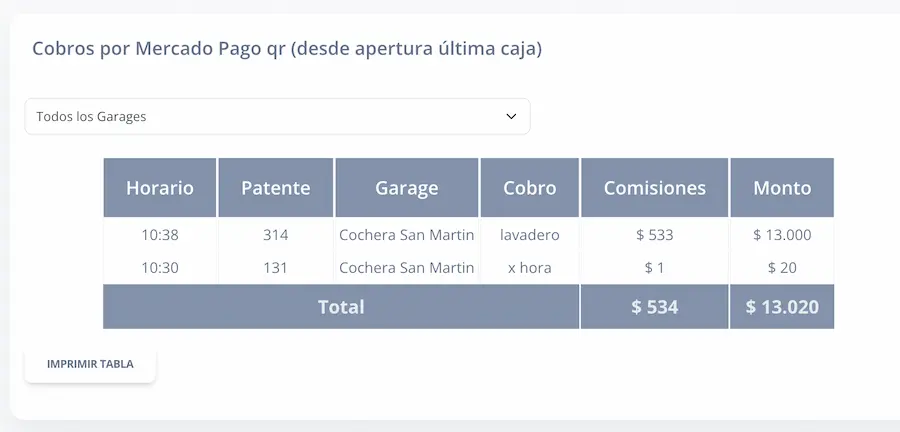Click the 10:30 time cell
Image resolution: width=900 pixels, height=432 pixels.
pos(160,268)
